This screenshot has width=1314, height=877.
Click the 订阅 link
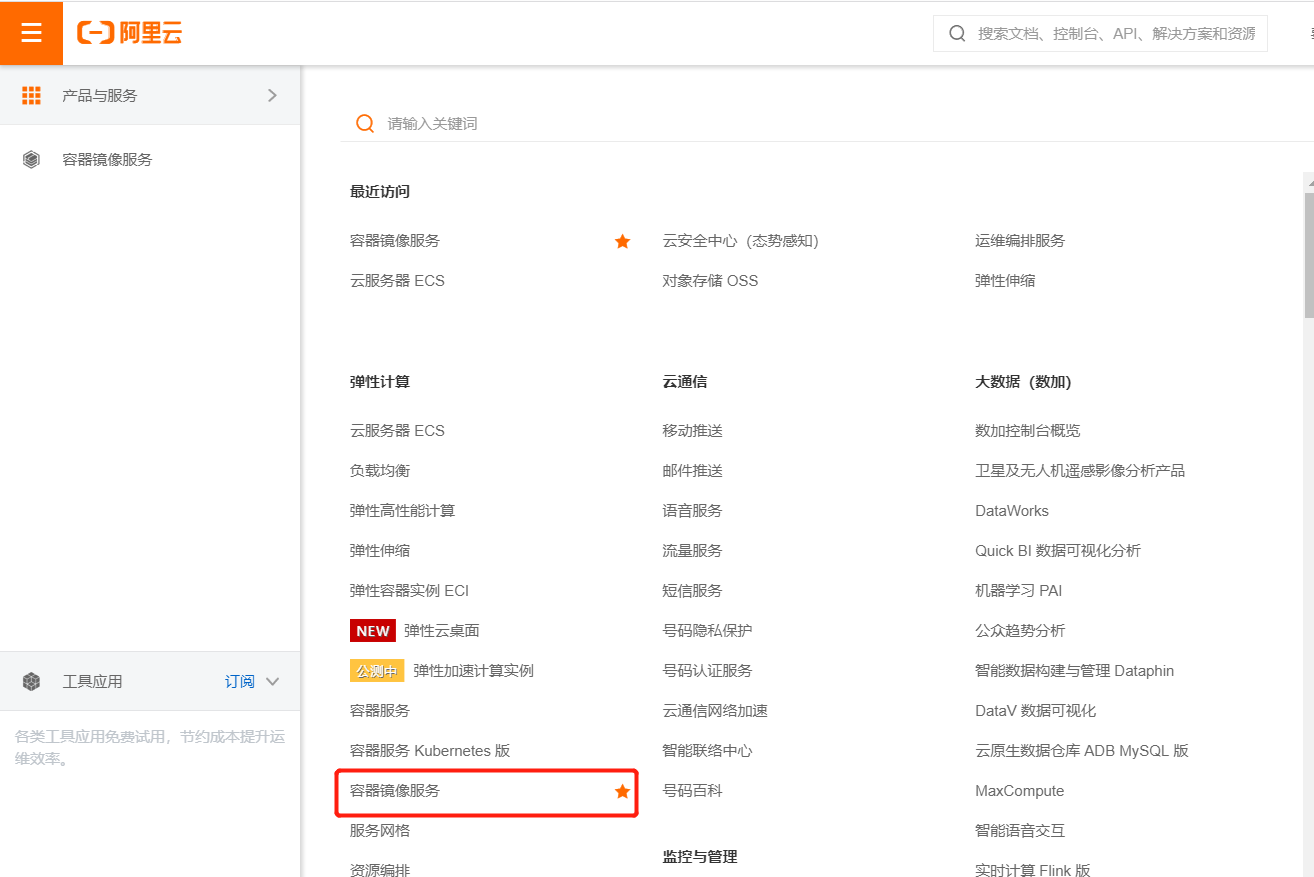click(x=239, y=681)
